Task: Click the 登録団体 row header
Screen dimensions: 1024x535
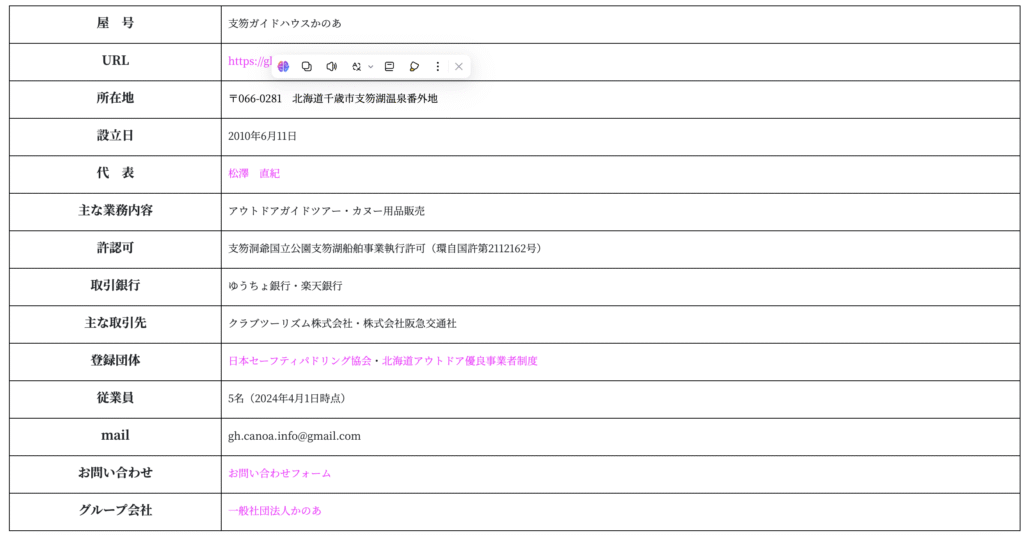Action: click(x=116, y=361)
